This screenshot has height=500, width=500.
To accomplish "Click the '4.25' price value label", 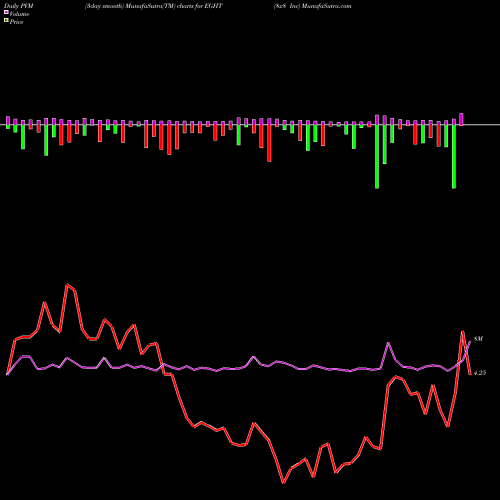I will 480,373.
